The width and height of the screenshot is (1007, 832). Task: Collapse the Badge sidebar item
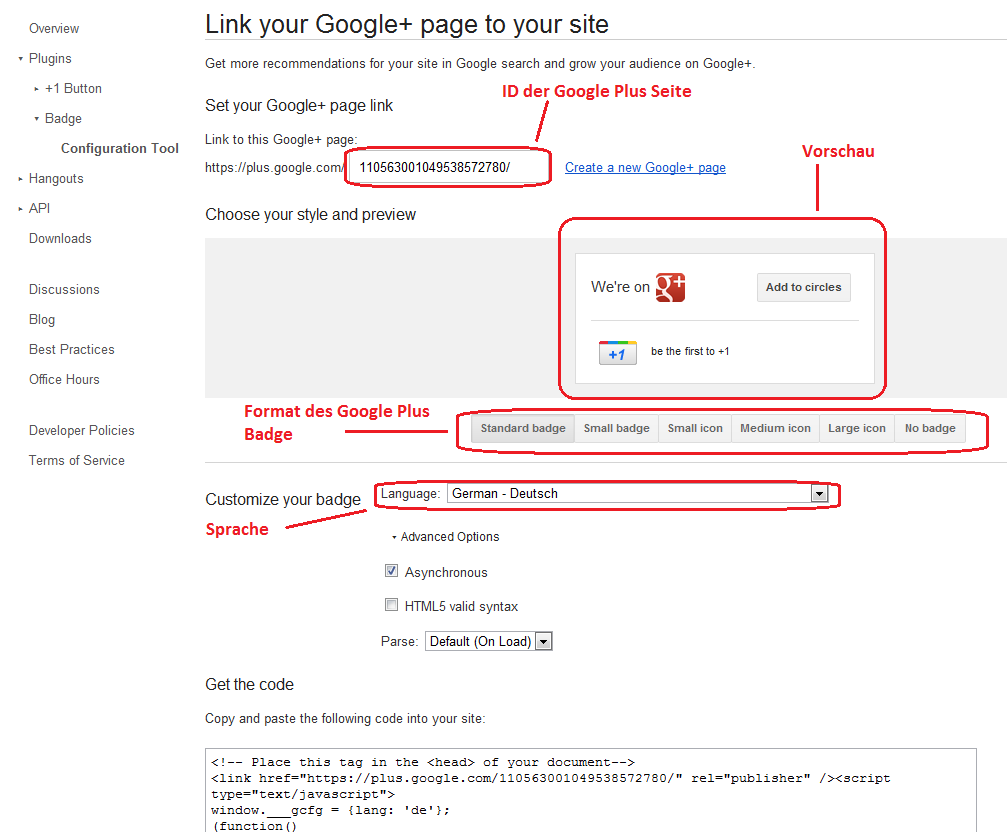coord(37,119)
